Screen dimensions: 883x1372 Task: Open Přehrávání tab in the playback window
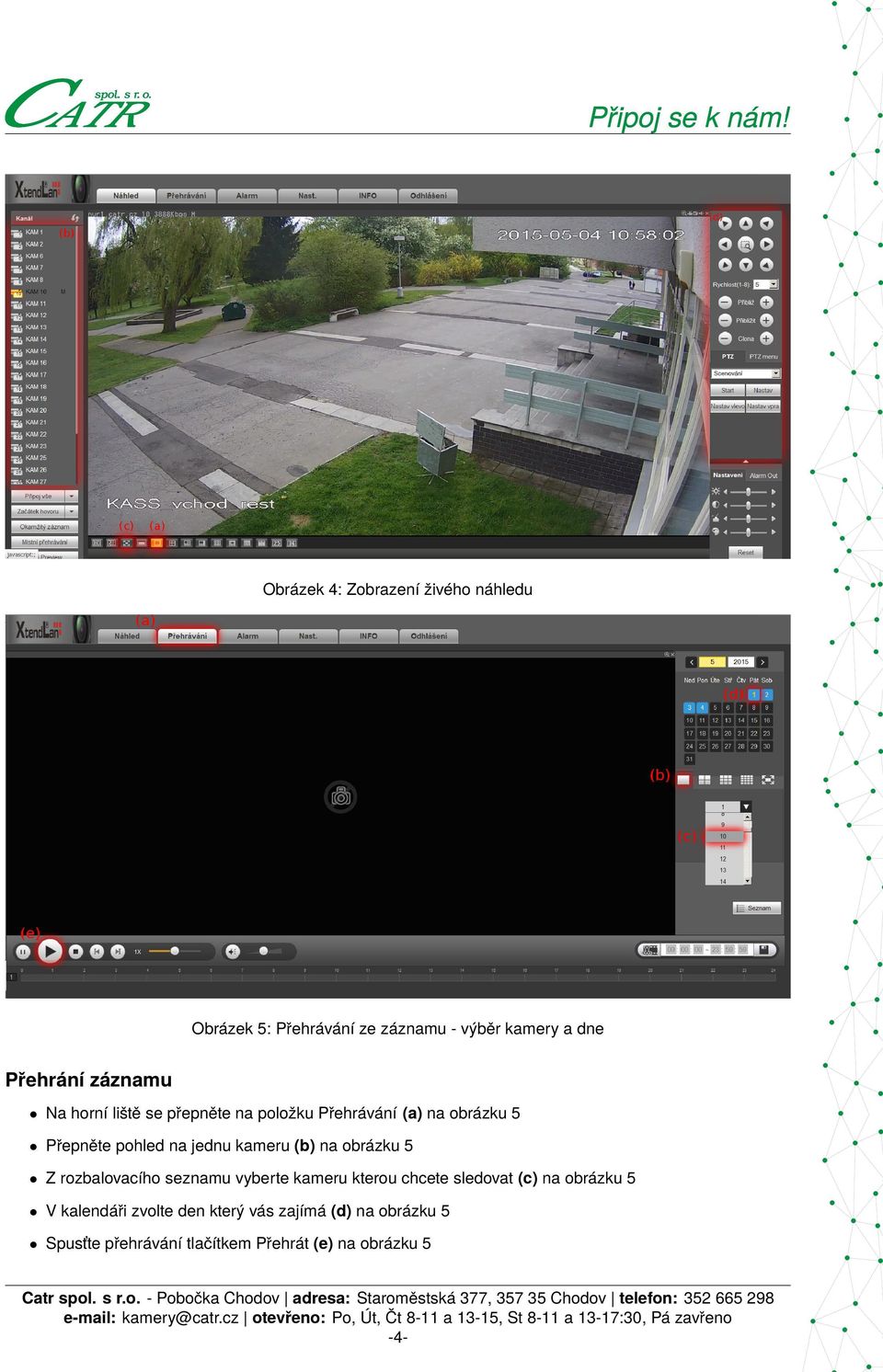(x=187, y=636)
